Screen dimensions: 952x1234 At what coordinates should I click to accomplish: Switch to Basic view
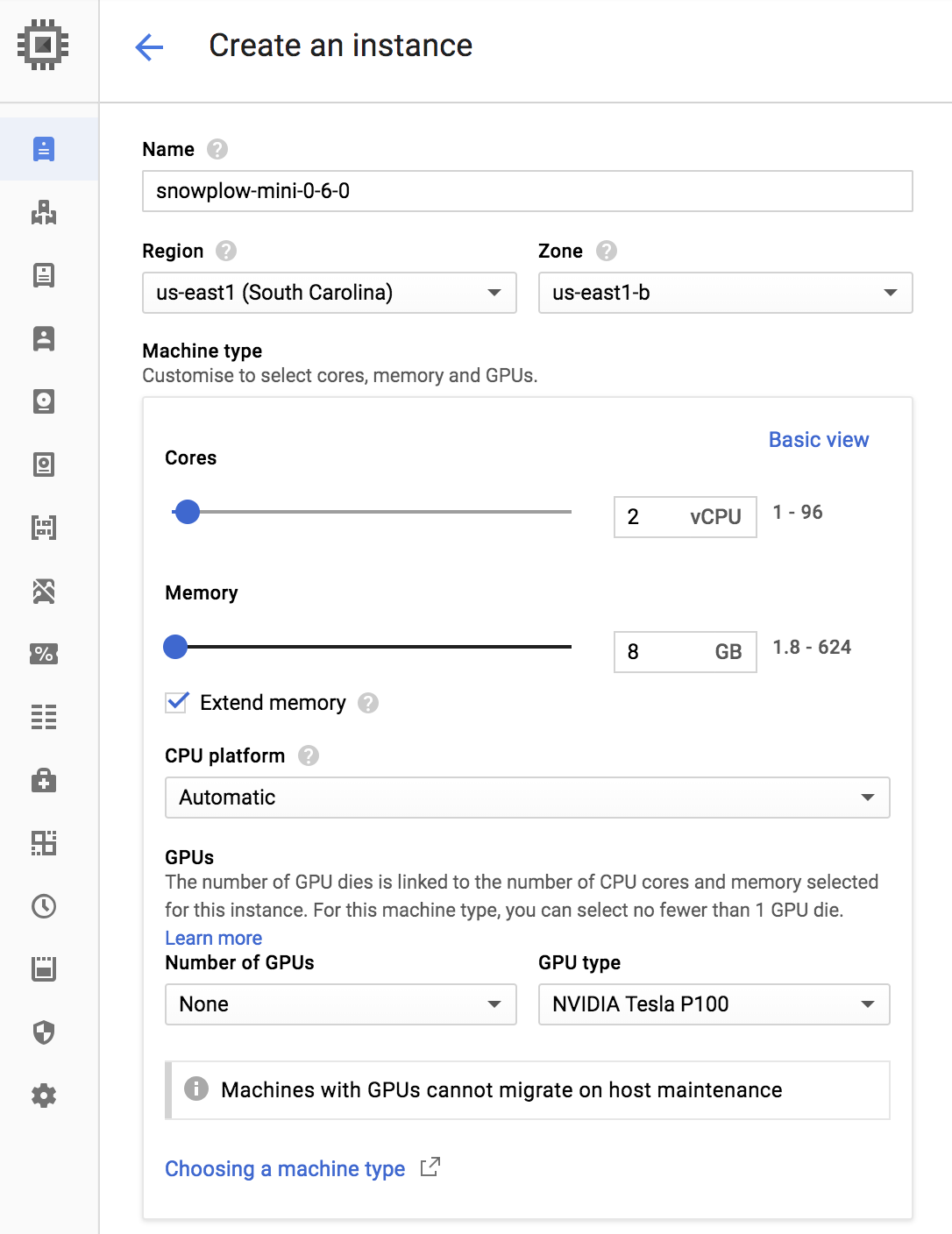pos(818,440)
